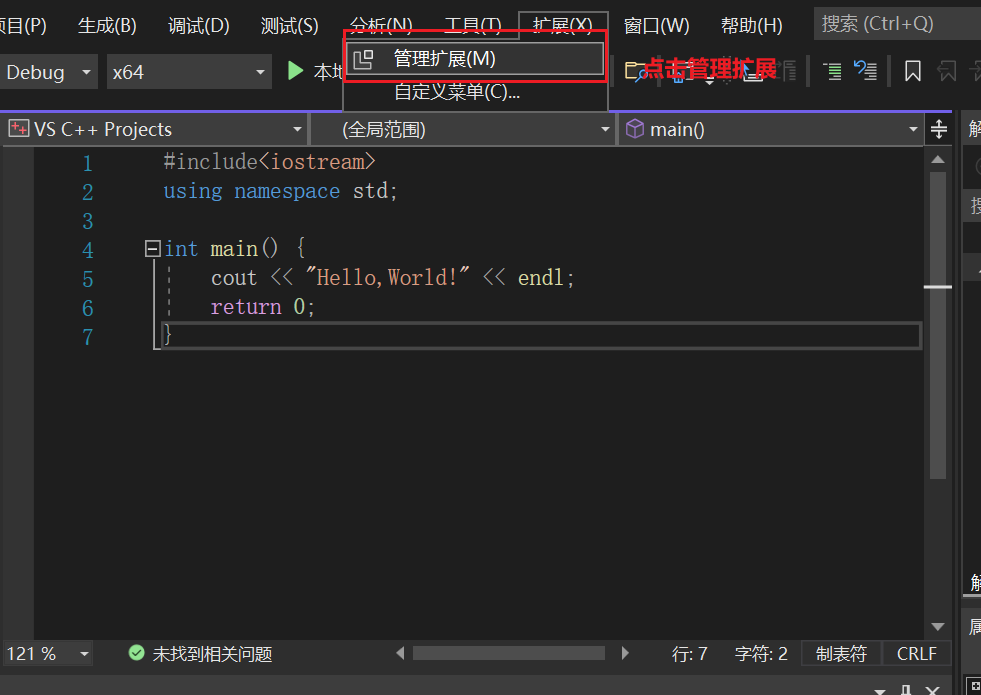Click line number 1 in the gutter
This screenshot has width=981, height=695.
(x=88, y=163)
